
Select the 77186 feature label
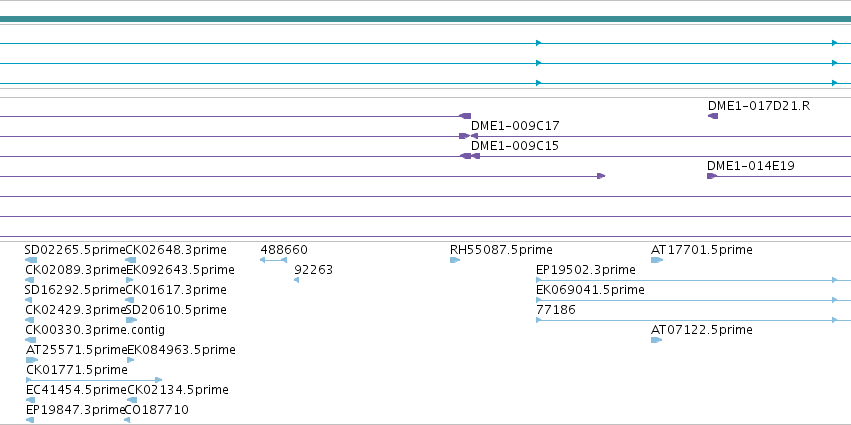click(x=556, y=310)
